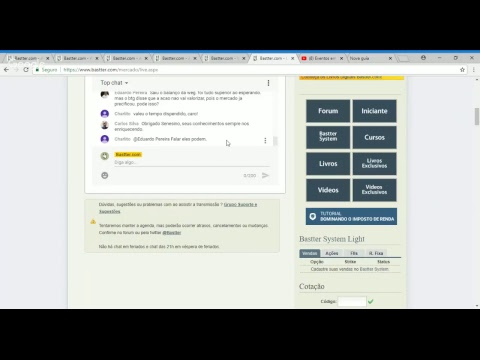The height and width of the screenshot is (360, 480).
Task: Open the Chrome three-dot menu
Action: pos(474,70)
